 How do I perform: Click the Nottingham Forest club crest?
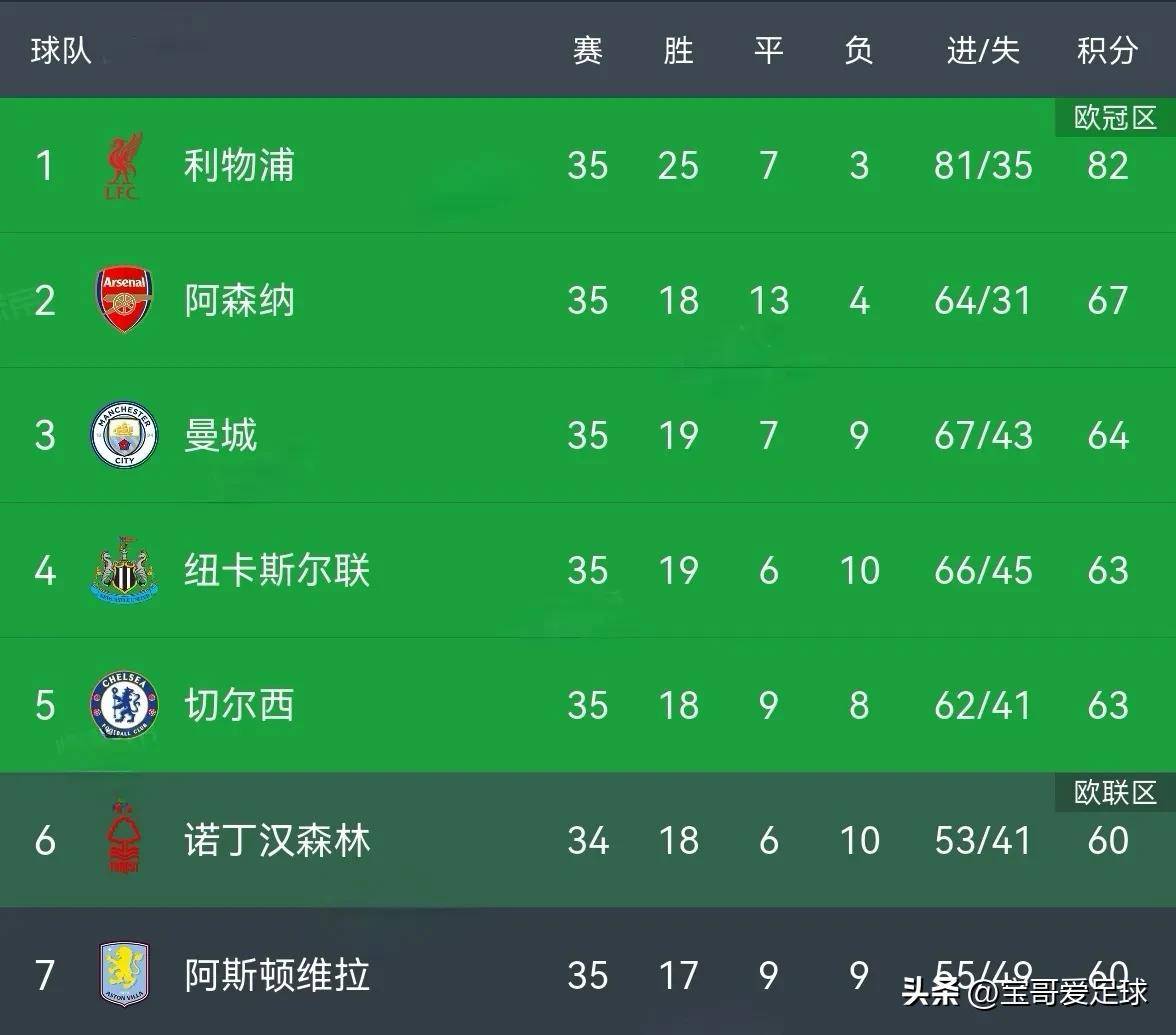[124, 838]
